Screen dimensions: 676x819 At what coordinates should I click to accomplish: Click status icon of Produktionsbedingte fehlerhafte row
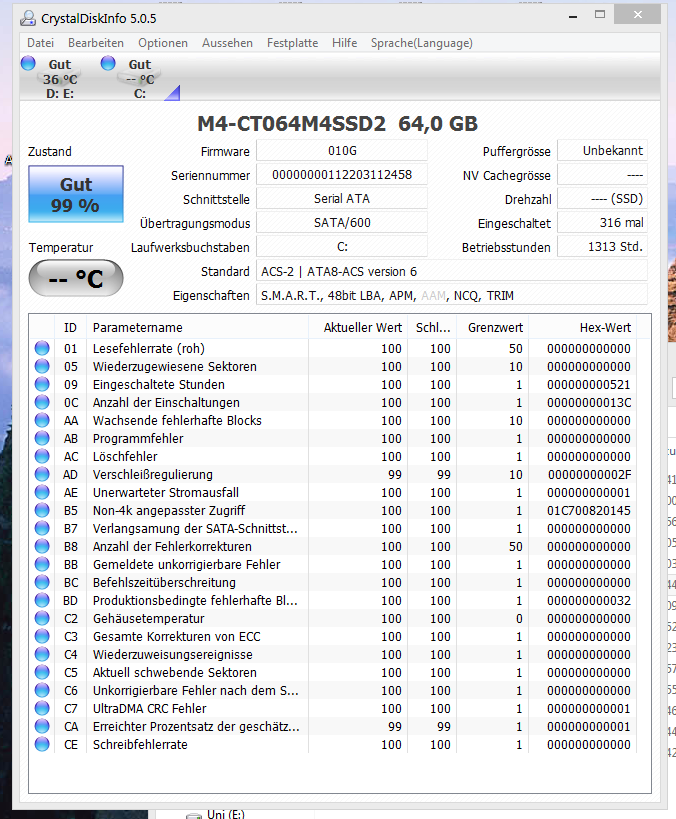[42, 600]
